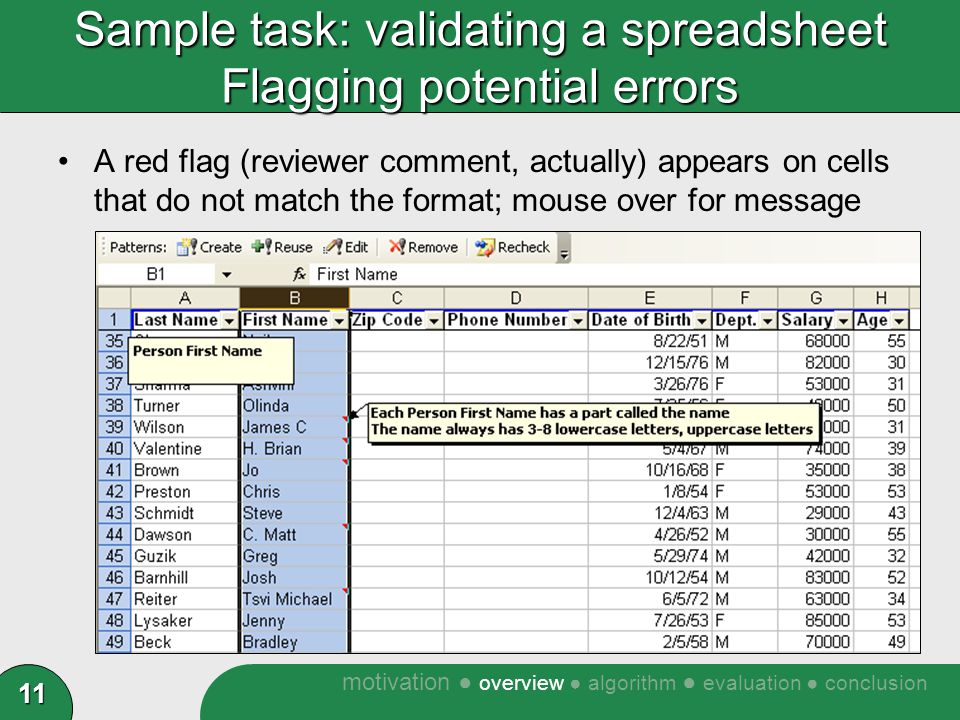Select the cell containing C. Matt
Screen dimensions: 960x720
(x=294, y=535)
